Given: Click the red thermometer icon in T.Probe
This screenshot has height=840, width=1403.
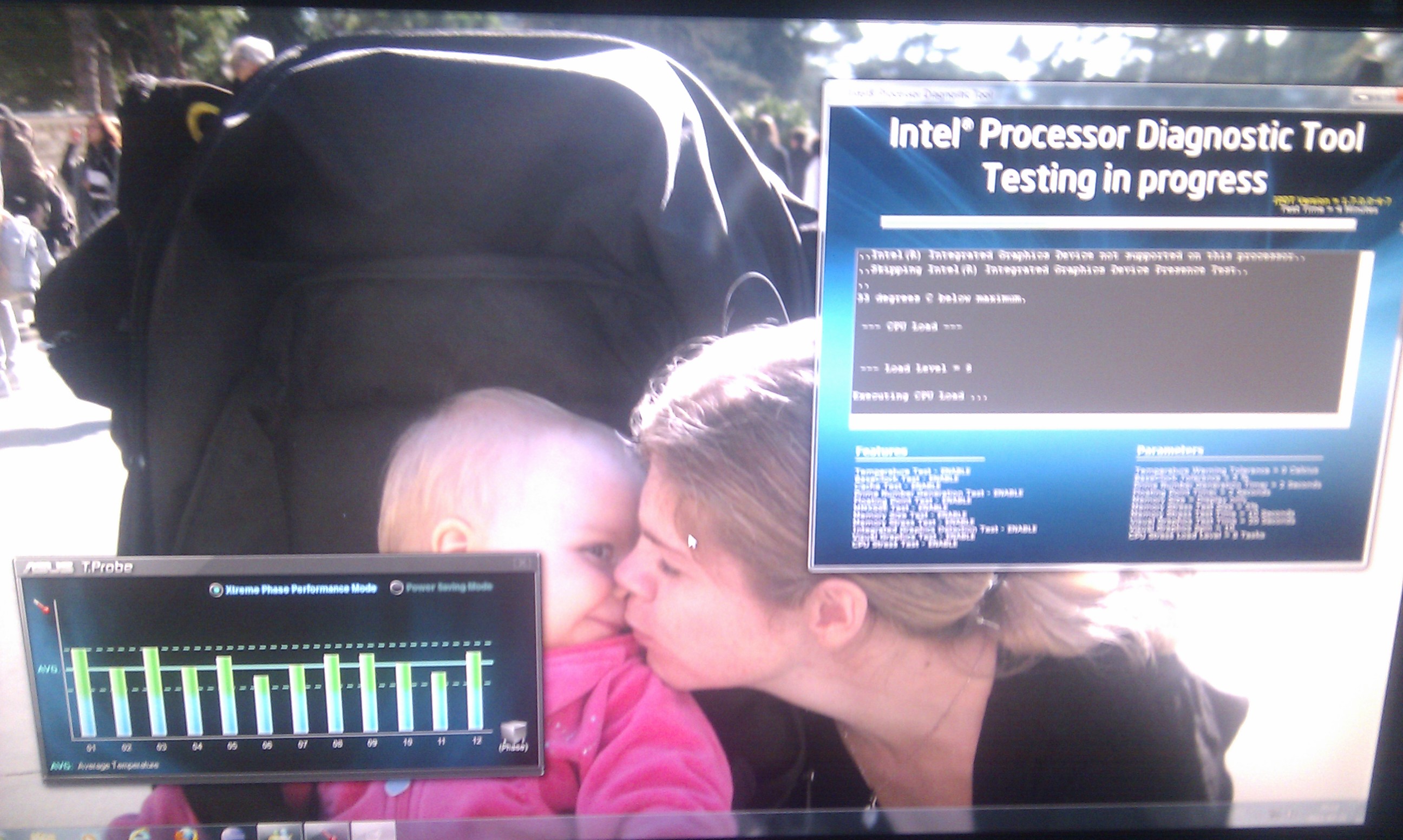Looking at the screenshot, I should (41, 606).
